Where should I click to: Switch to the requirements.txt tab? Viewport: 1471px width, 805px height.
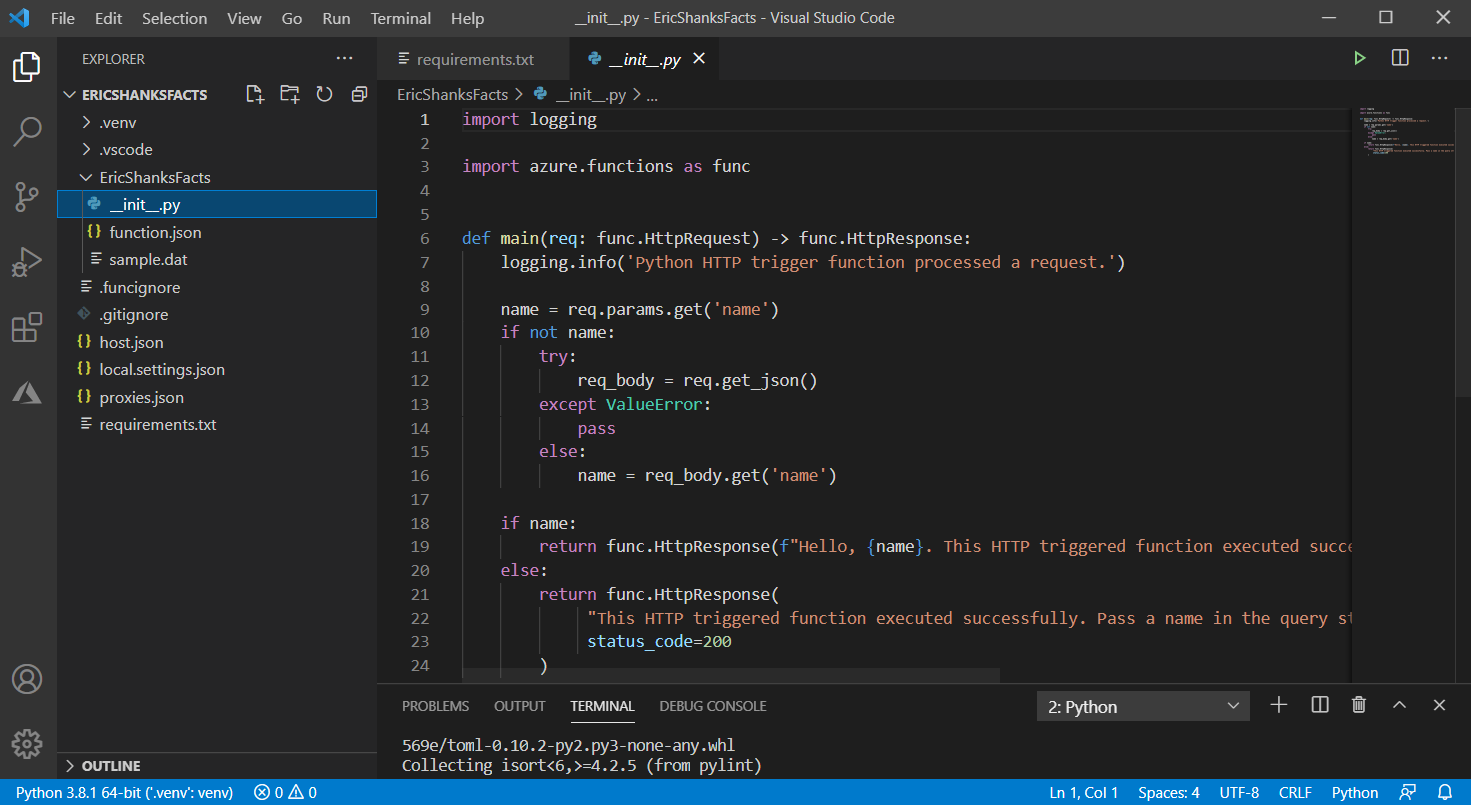(474, 59)
